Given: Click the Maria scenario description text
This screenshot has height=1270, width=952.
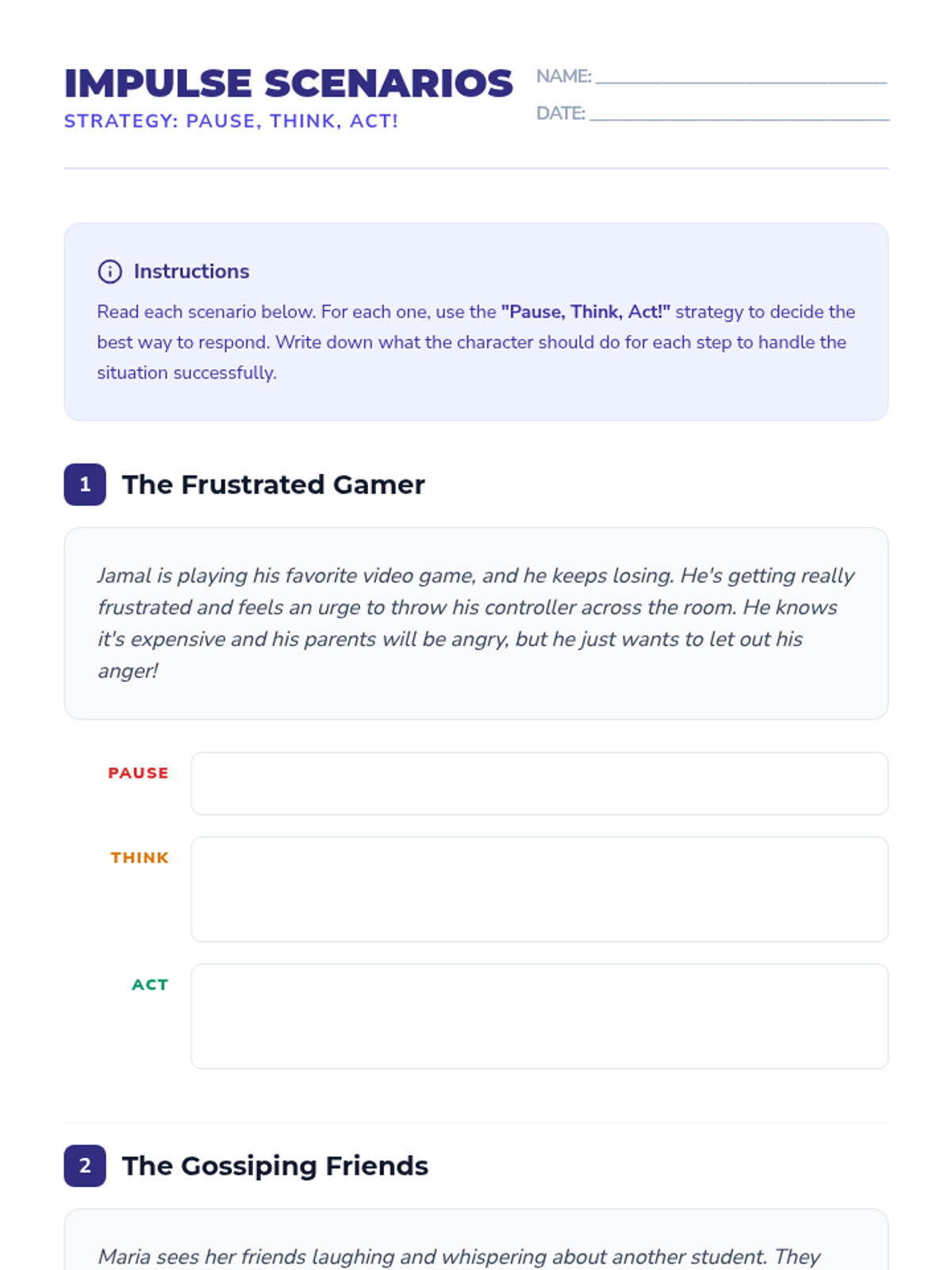Looking at the screenshot, I should [459, 1257].
